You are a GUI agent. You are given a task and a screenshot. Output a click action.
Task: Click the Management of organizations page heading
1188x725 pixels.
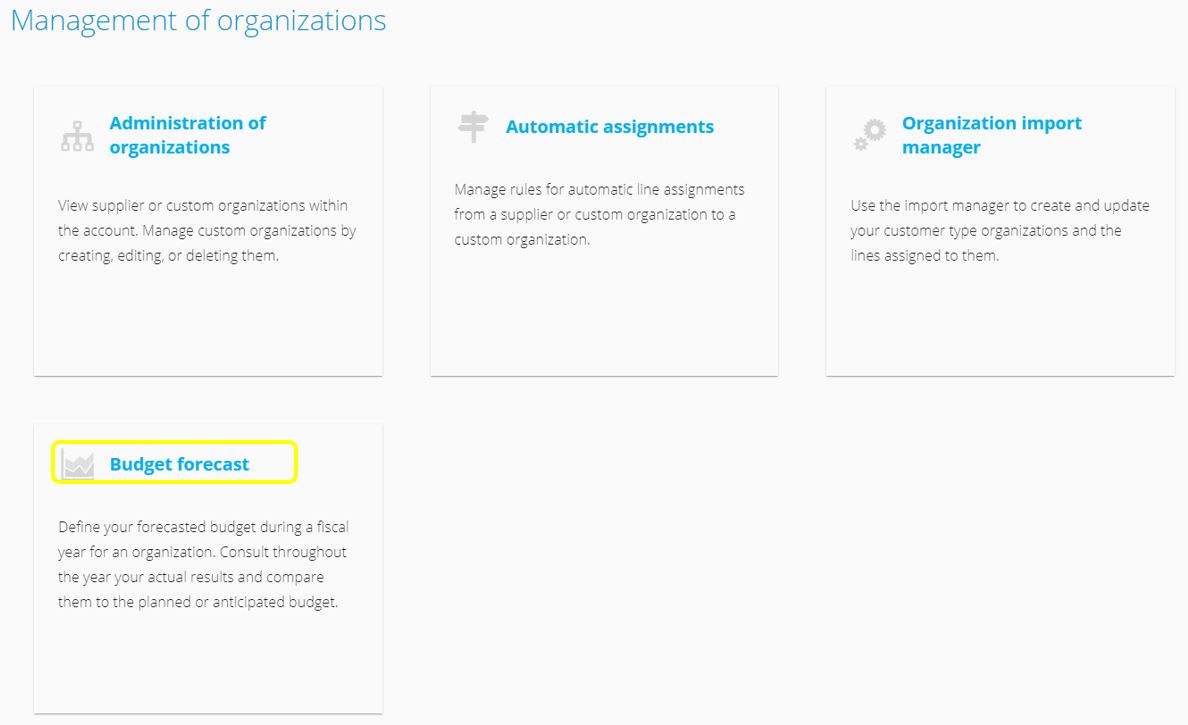pyautogui.click(x=199, y=20)
